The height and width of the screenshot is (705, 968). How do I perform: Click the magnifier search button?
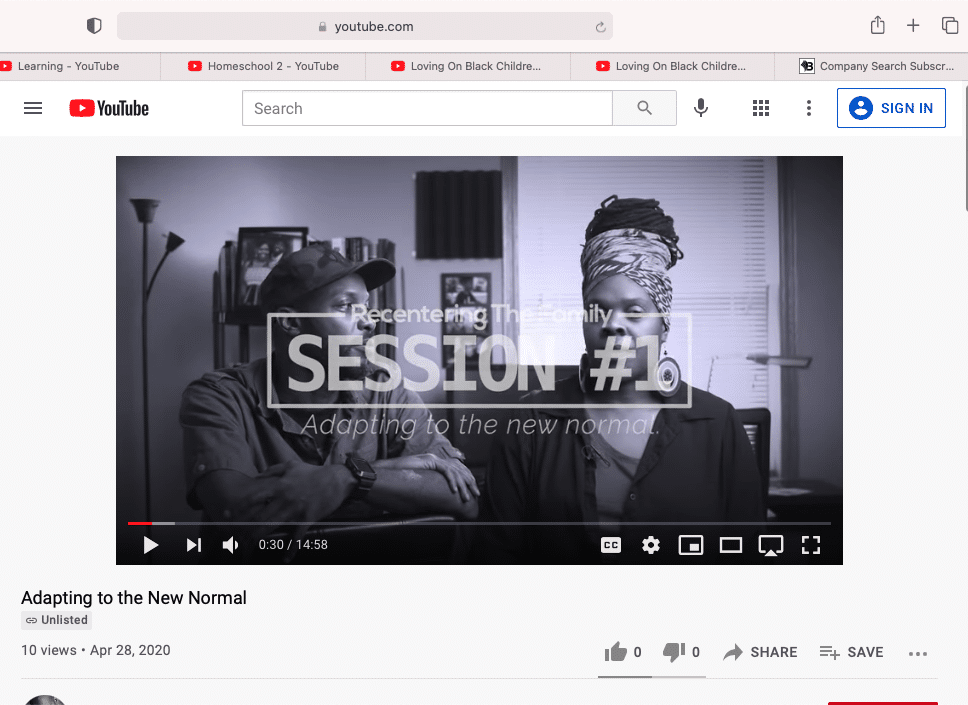[x=645, y=108]
